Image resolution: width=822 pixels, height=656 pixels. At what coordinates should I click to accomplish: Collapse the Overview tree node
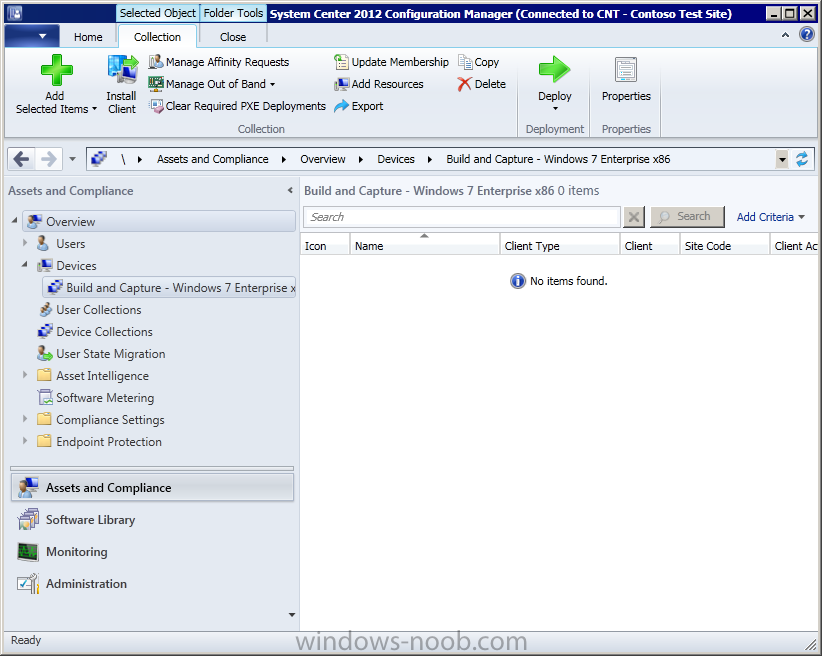14,221
